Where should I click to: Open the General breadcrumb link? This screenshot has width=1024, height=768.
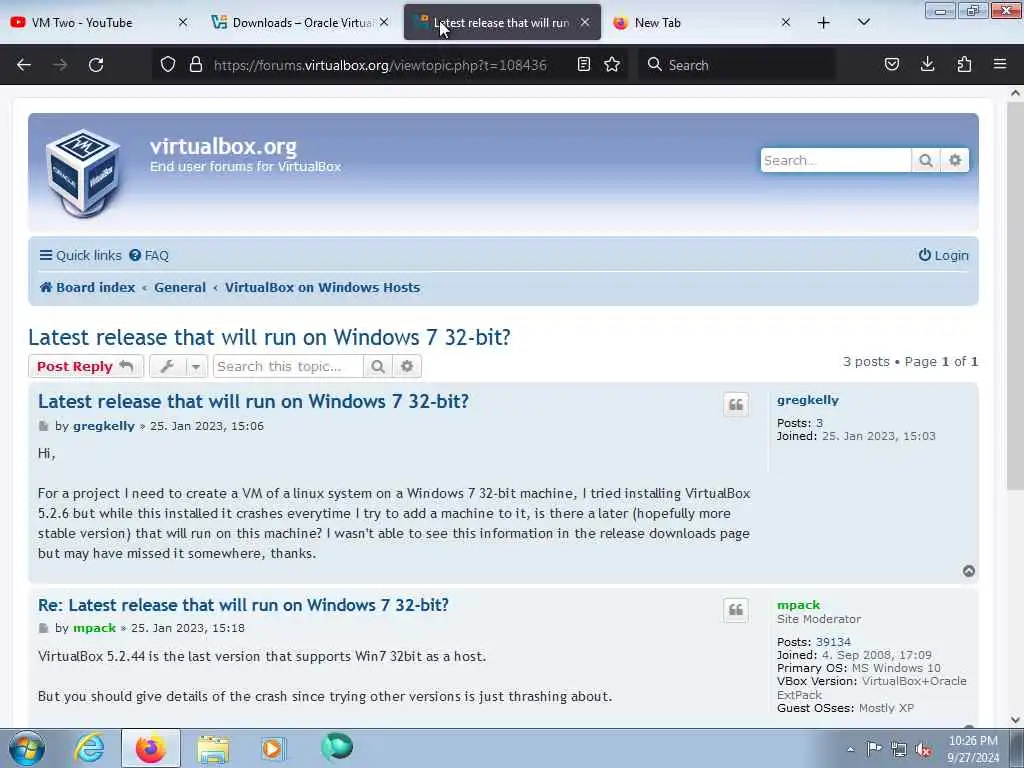[180, 287]
